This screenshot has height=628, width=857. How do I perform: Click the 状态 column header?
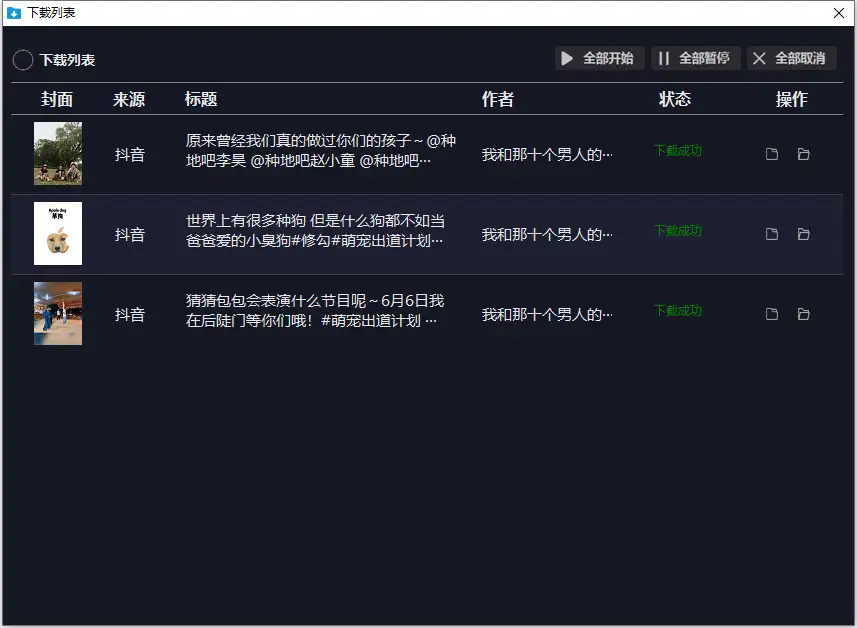click(675, 99)
